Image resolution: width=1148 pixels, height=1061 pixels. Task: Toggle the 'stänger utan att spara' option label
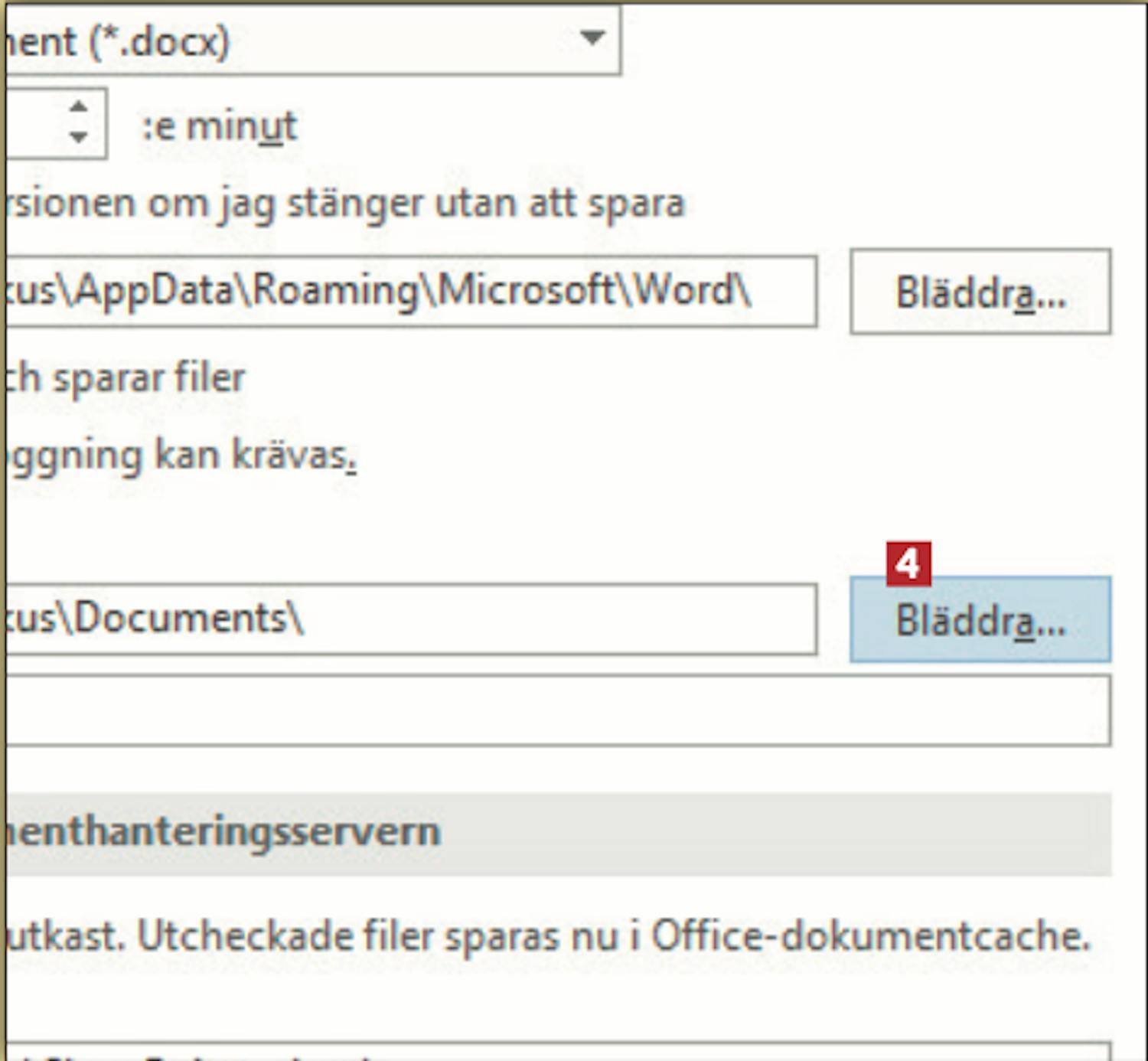344,204
